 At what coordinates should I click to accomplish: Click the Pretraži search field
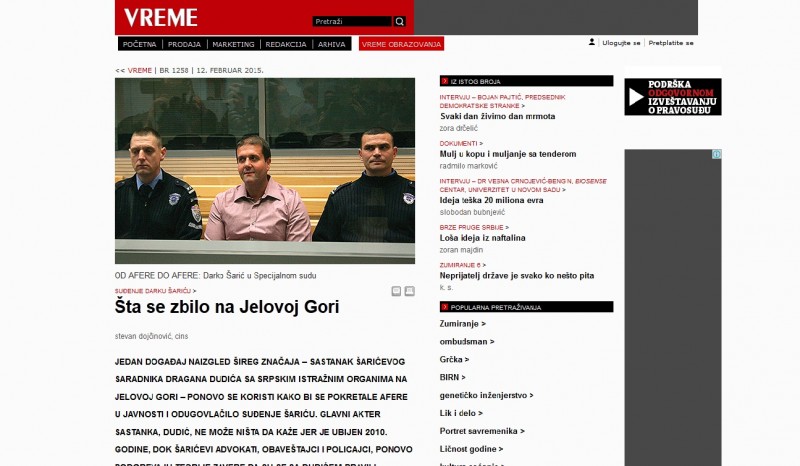coord(352,21)
